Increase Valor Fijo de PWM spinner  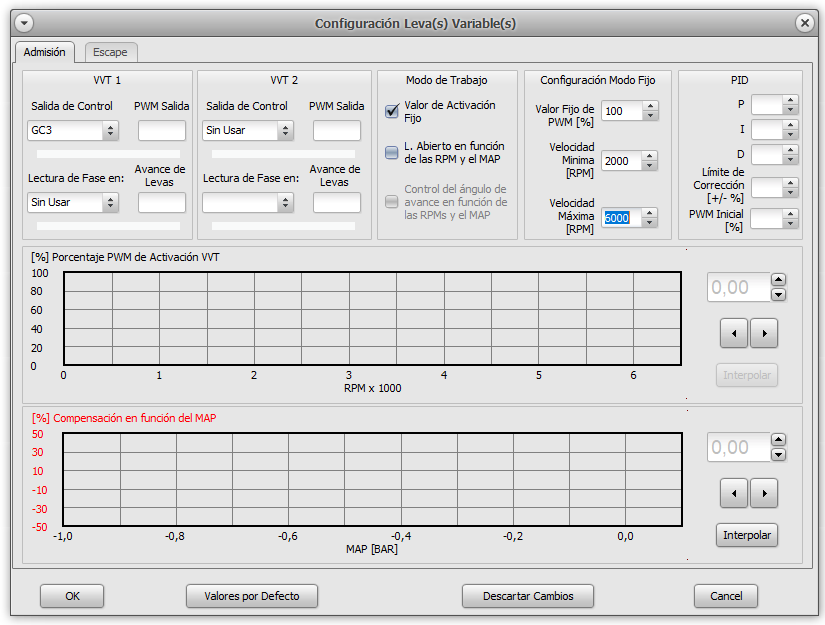tap(651, 106)
